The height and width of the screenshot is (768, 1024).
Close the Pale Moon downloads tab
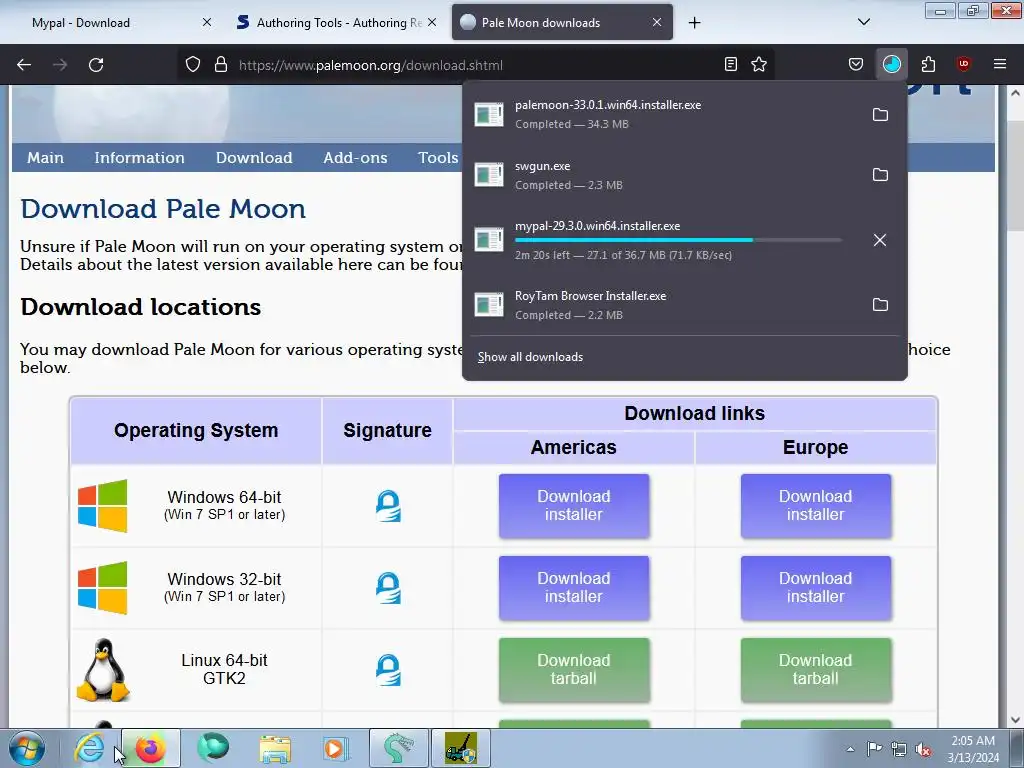pos(657,22)
